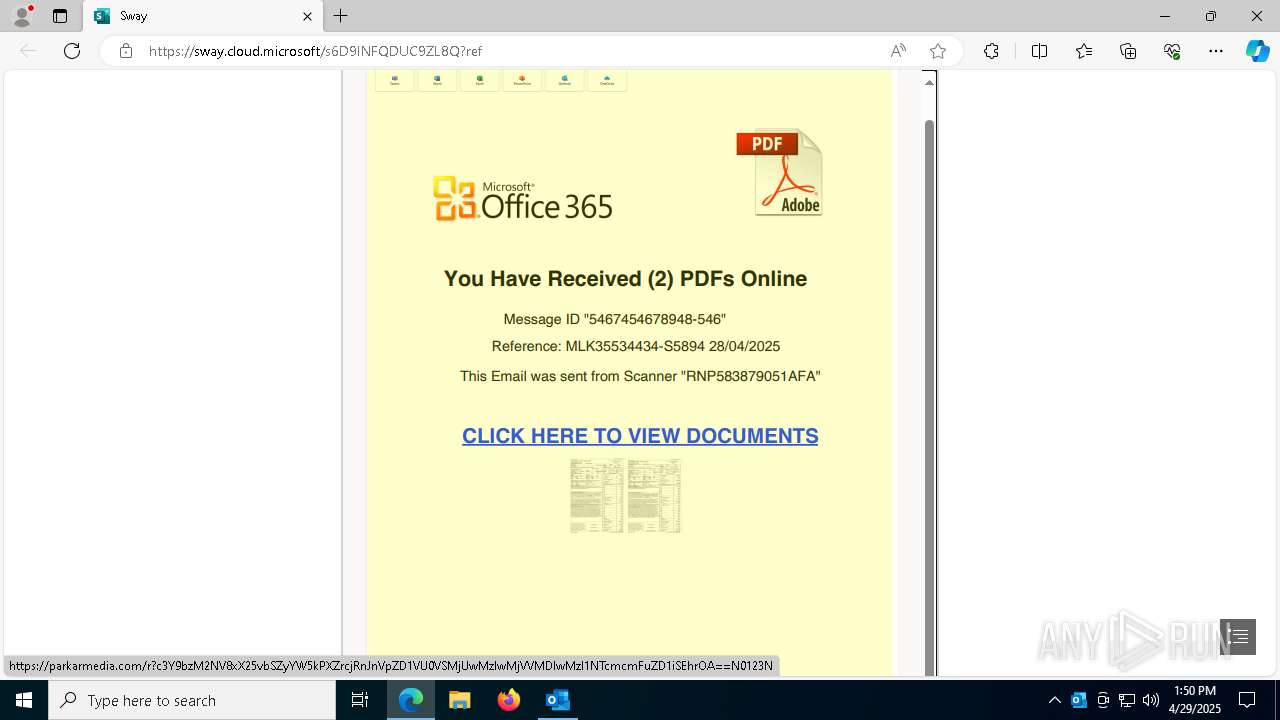Click the Teams app tile

click(395, 80)
